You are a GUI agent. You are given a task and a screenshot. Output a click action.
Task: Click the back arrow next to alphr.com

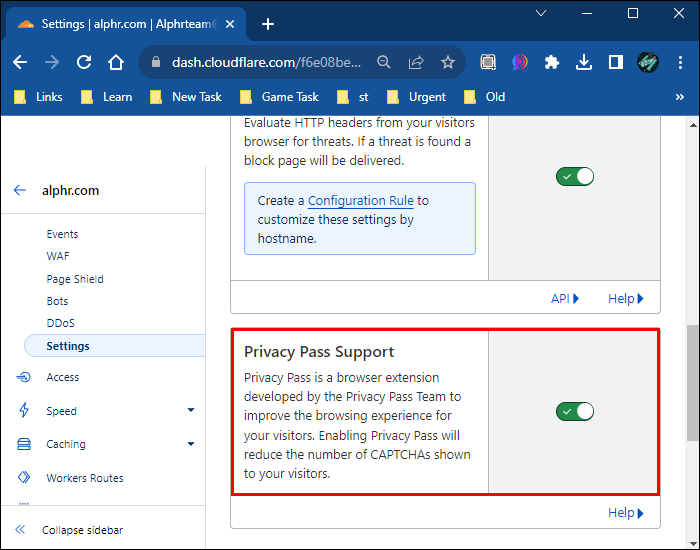[x=20, y=190]
